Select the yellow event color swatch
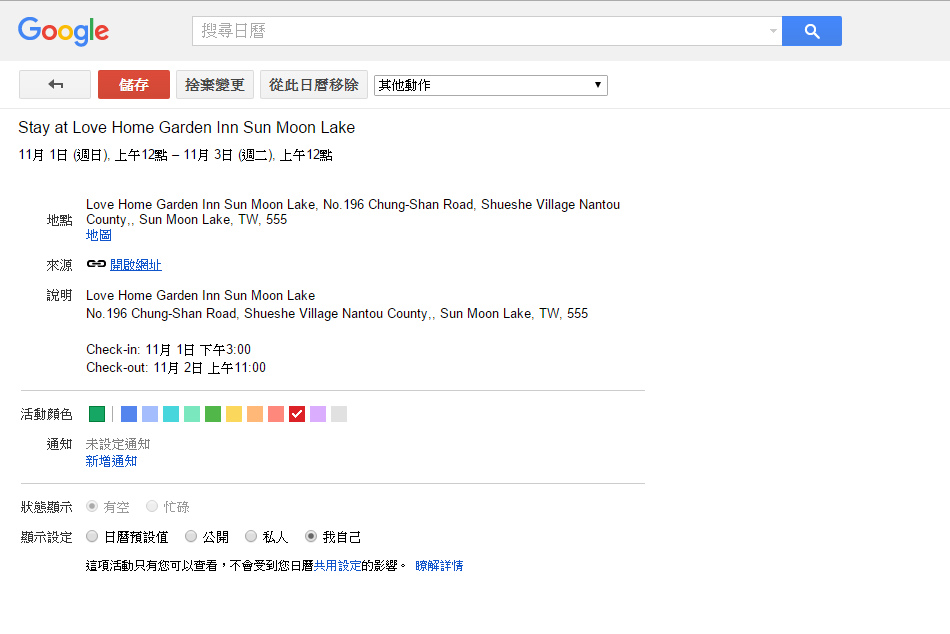Viewport: 950px width, 634px height. [x=234, y=414]
